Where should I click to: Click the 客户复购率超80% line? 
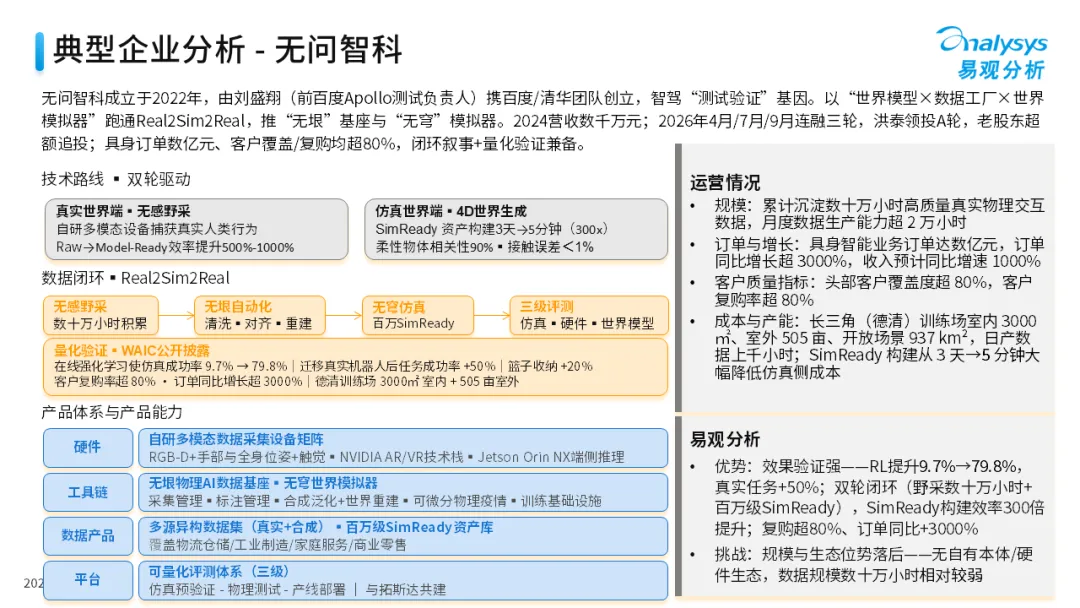[x=286, y=381]
